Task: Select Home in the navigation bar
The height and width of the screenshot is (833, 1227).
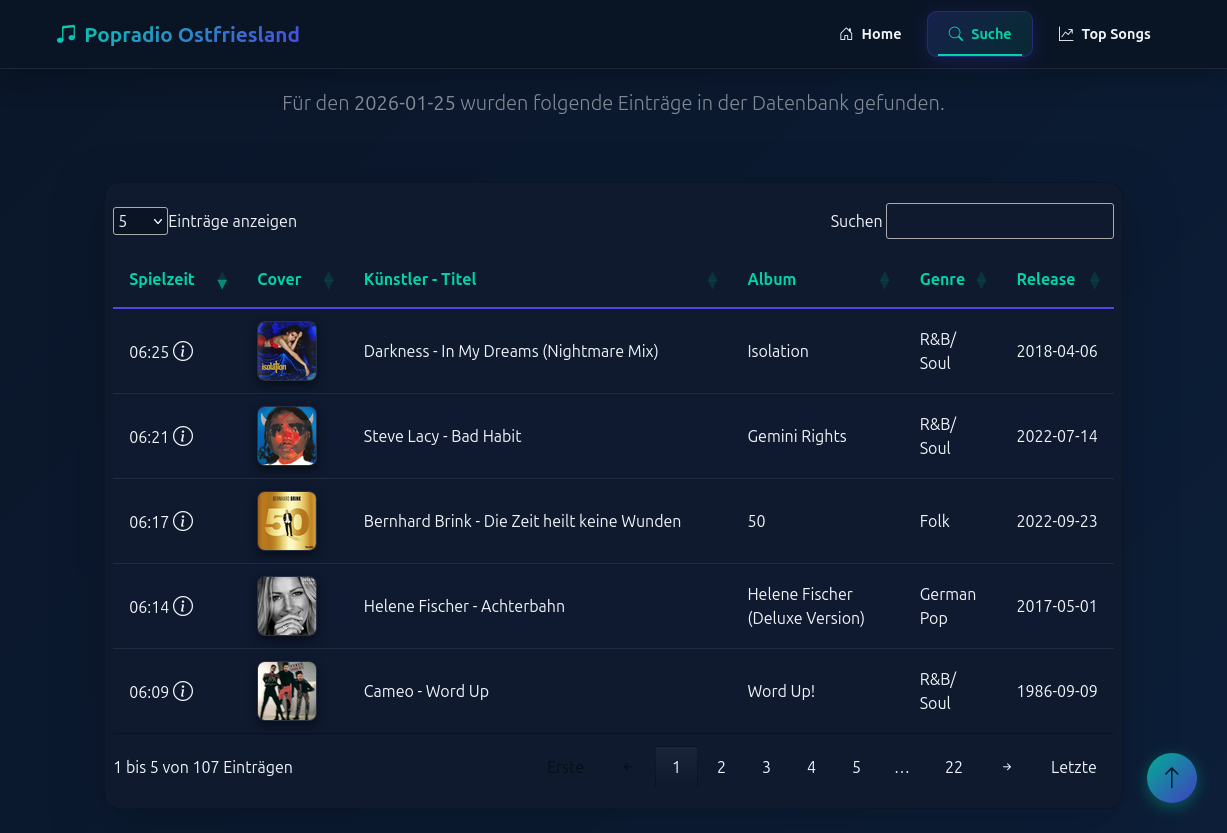Action: pyautogui.click(x=881, y=33)
